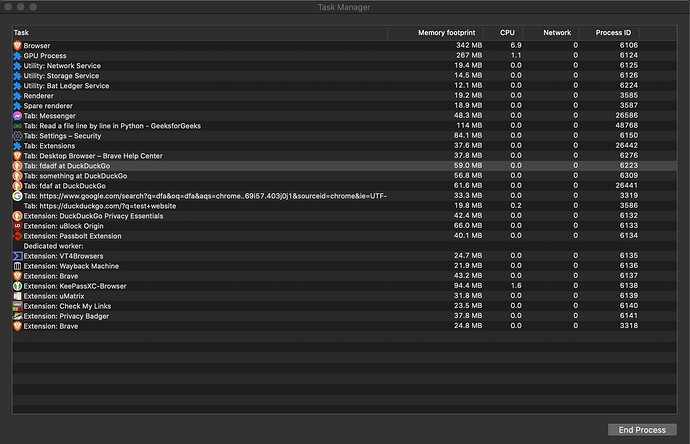Click the 267 MB memory value for GPU Process
Image resolution: width=690 pixels, height=444 pixels.
coord(469,55)
